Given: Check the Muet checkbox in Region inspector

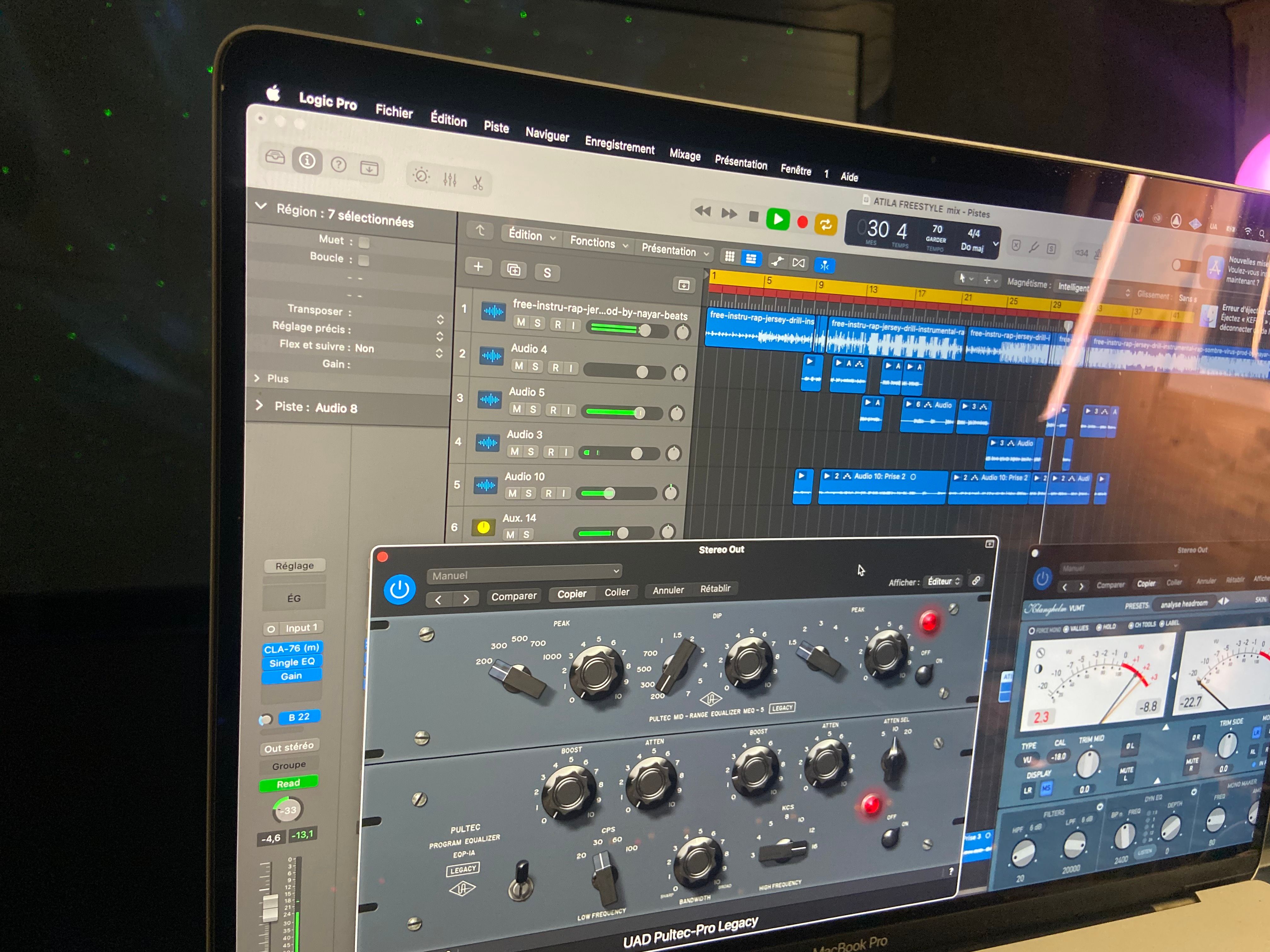Looking at the screenshot, I should 363,242.
